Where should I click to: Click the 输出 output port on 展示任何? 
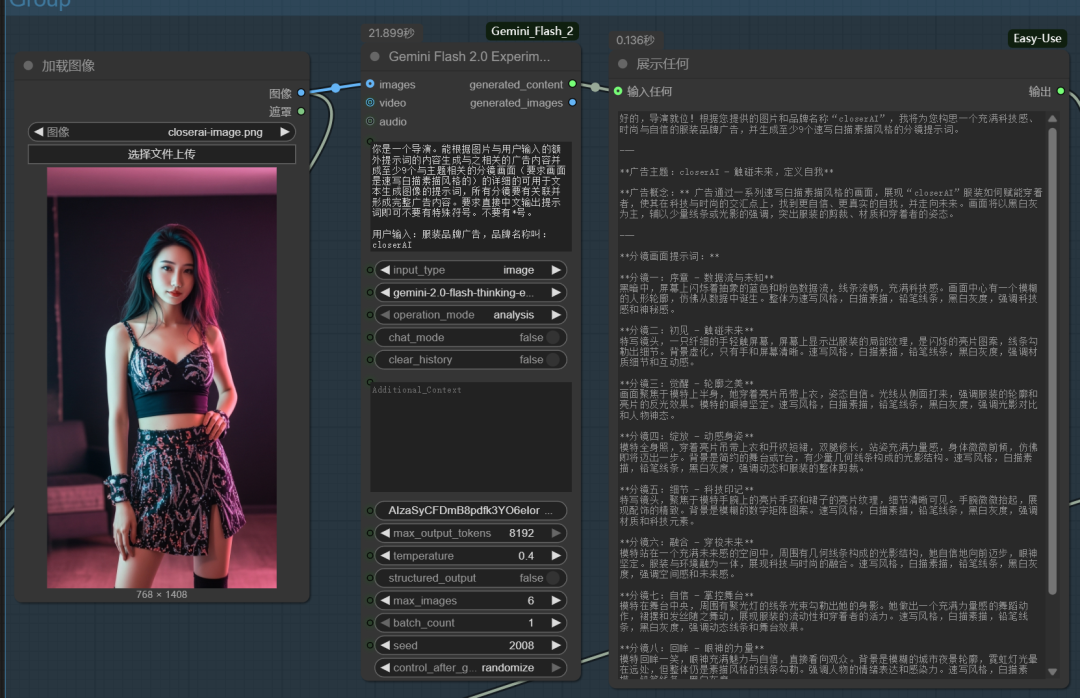point(1060,92)
